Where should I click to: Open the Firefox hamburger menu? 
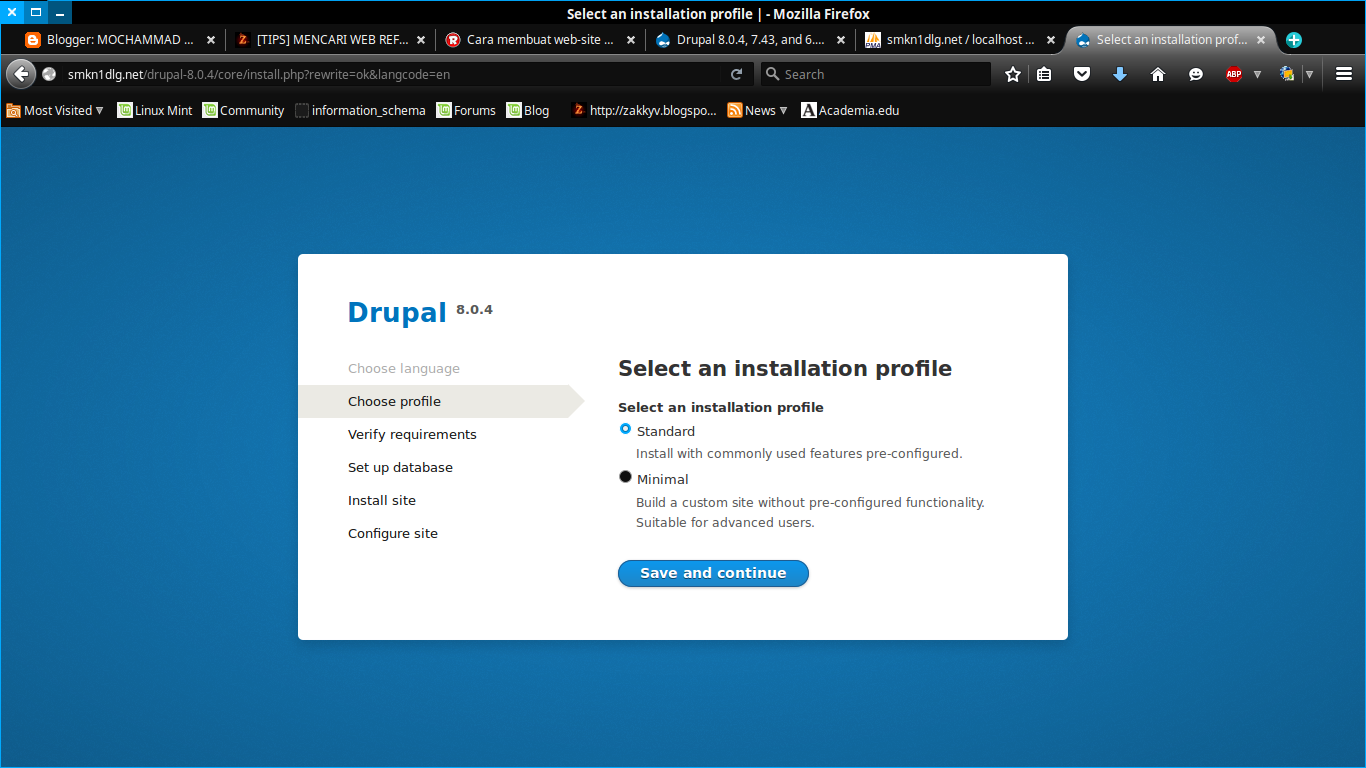point(1344,73)
